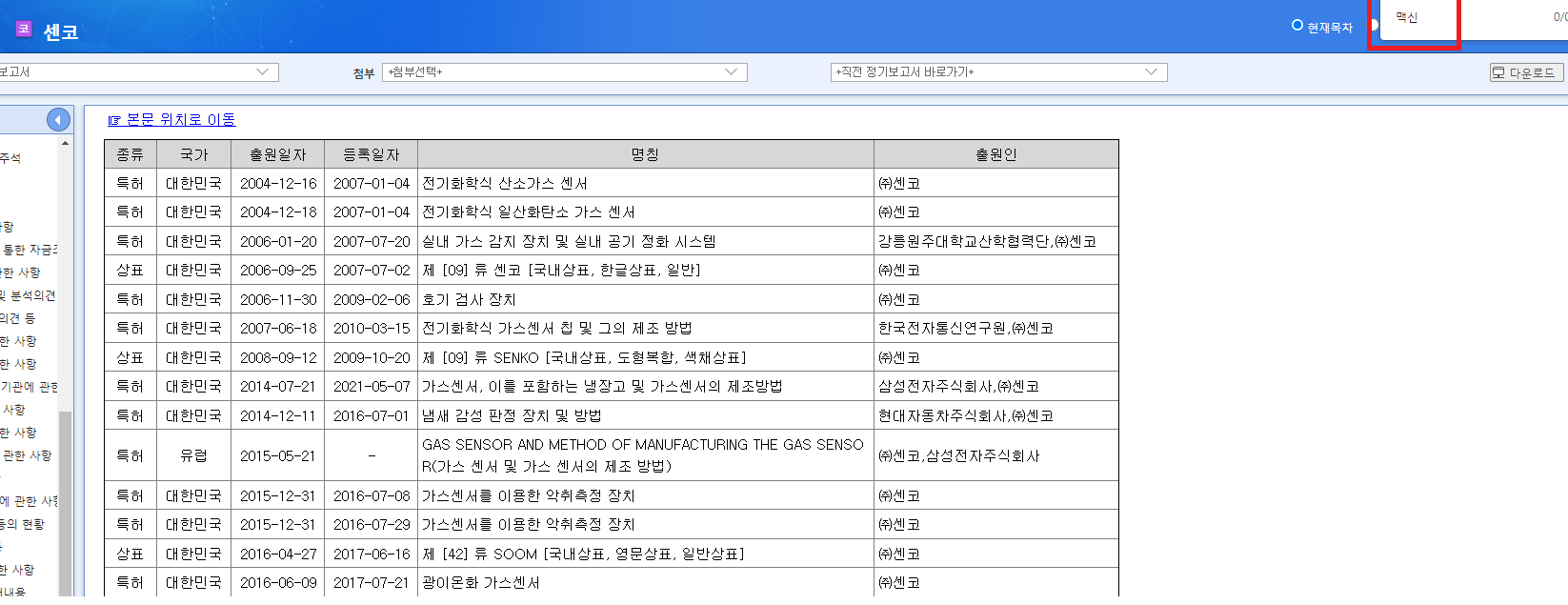Click the 종류 column header

click(130, 154)
